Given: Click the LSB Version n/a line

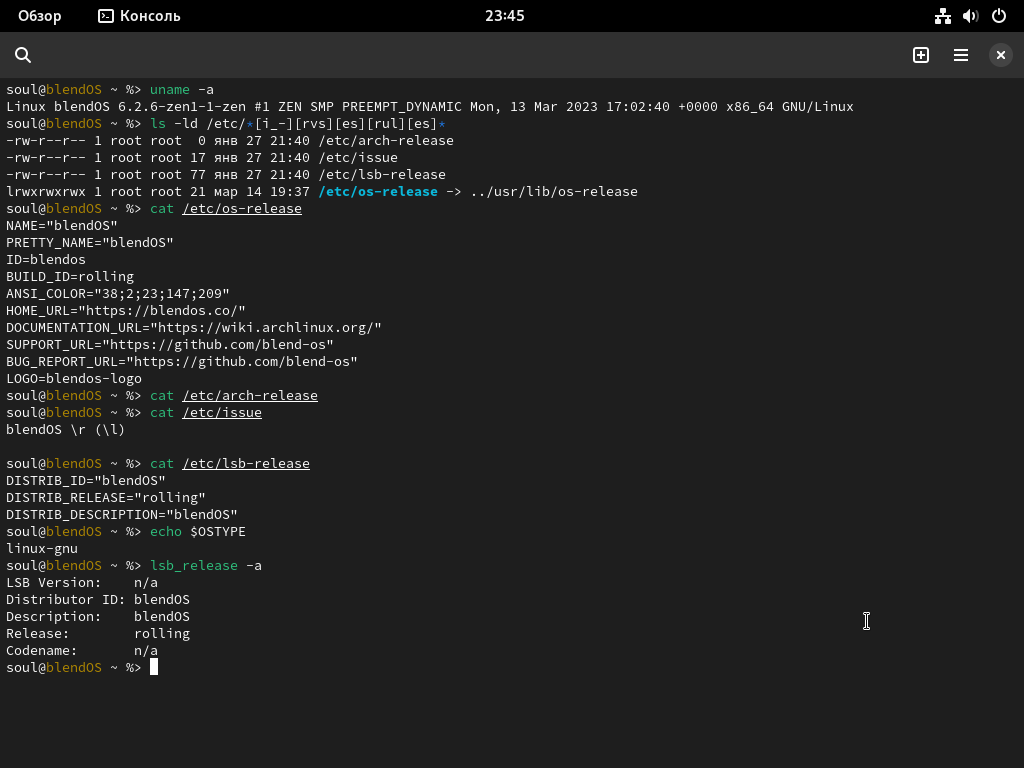Looking at the screenshot, I should (x=82, y=582).
